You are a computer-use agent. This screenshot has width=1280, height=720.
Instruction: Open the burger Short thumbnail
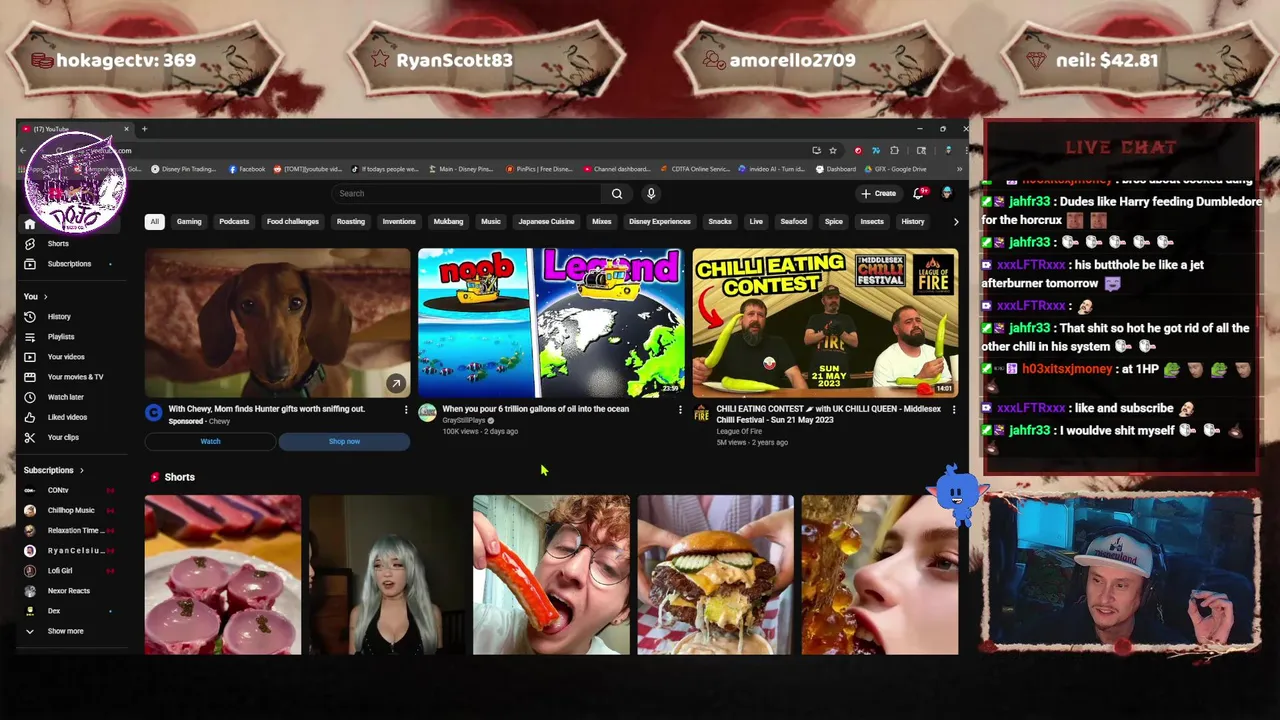click(715, 575)
